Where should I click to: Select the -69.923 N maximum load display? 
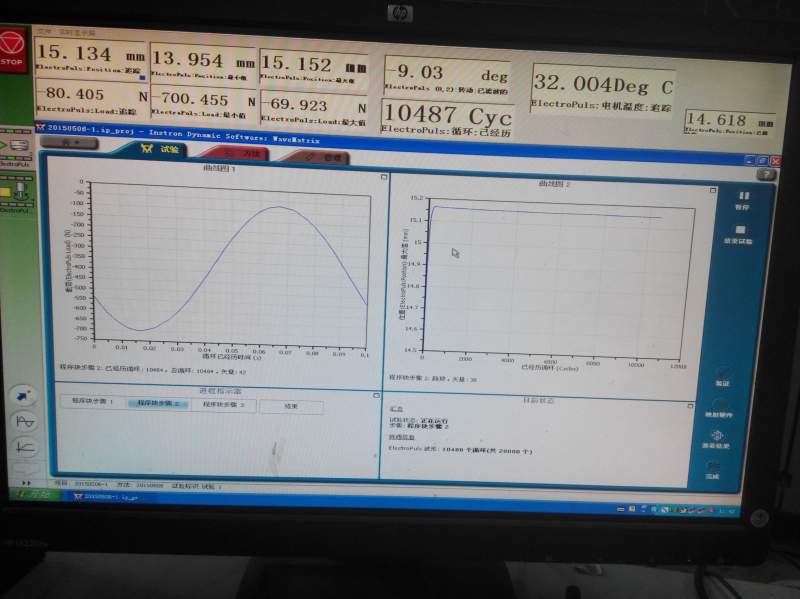[314, 108]
